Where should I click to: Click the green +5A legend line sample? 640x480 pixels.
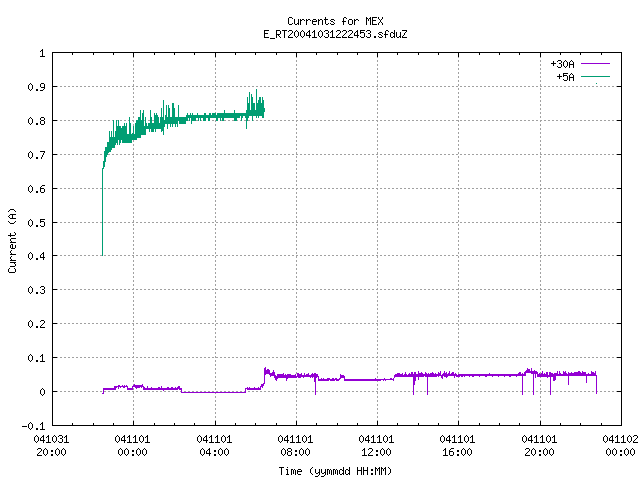tap(596, 76)
